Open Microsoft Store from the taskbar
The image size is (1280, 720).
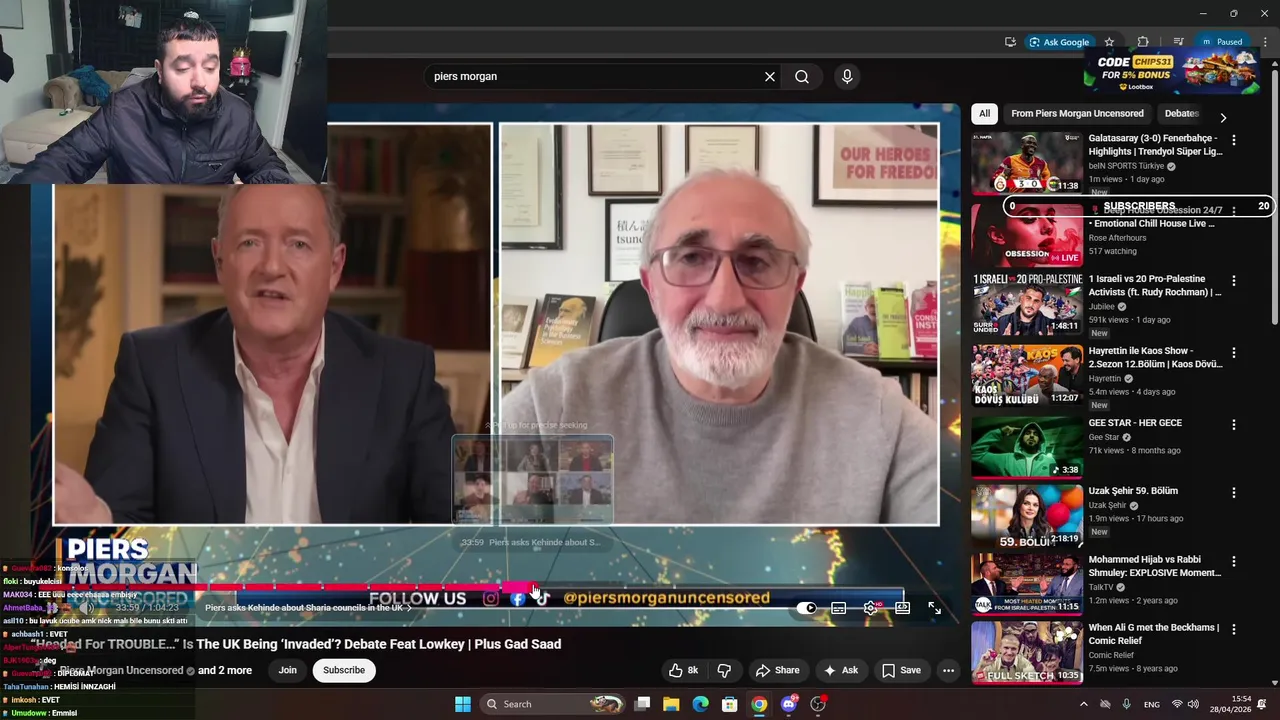coord(730,704)
